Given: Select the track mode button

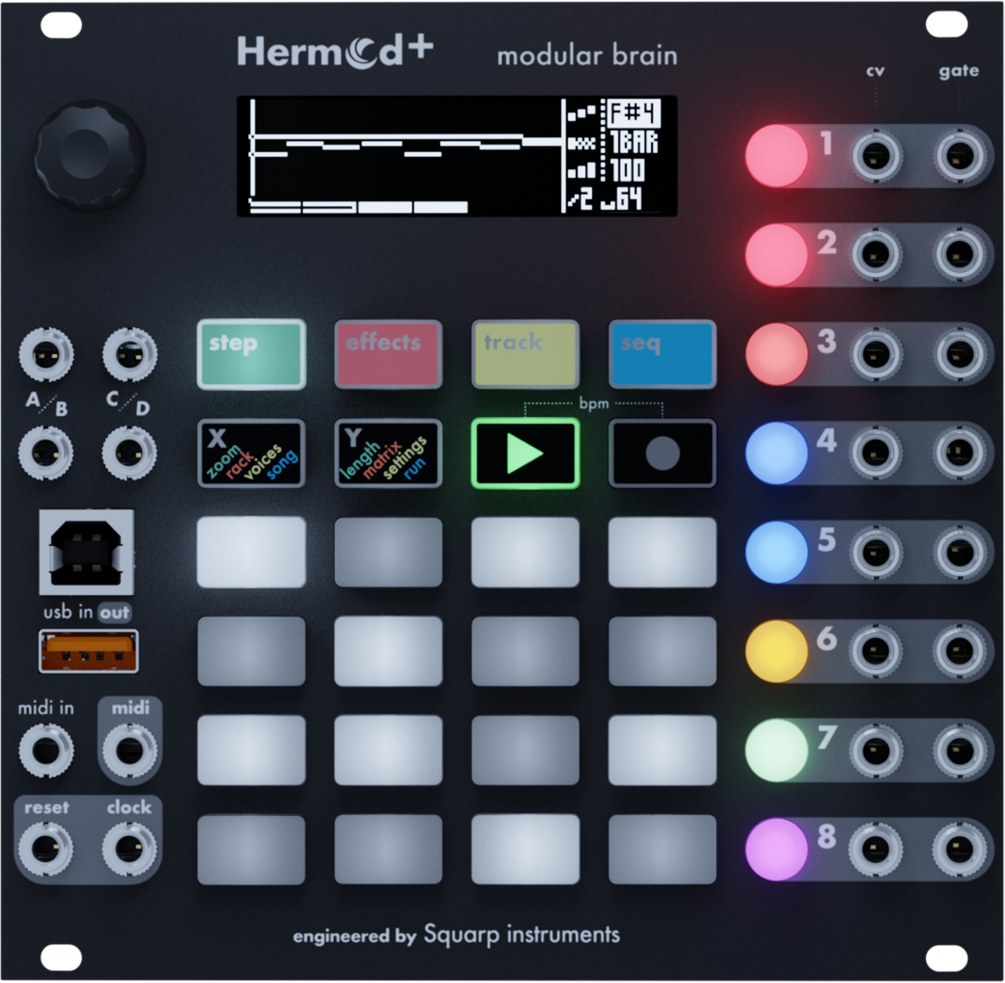Looking at the screenshot, I should point(526,354).
